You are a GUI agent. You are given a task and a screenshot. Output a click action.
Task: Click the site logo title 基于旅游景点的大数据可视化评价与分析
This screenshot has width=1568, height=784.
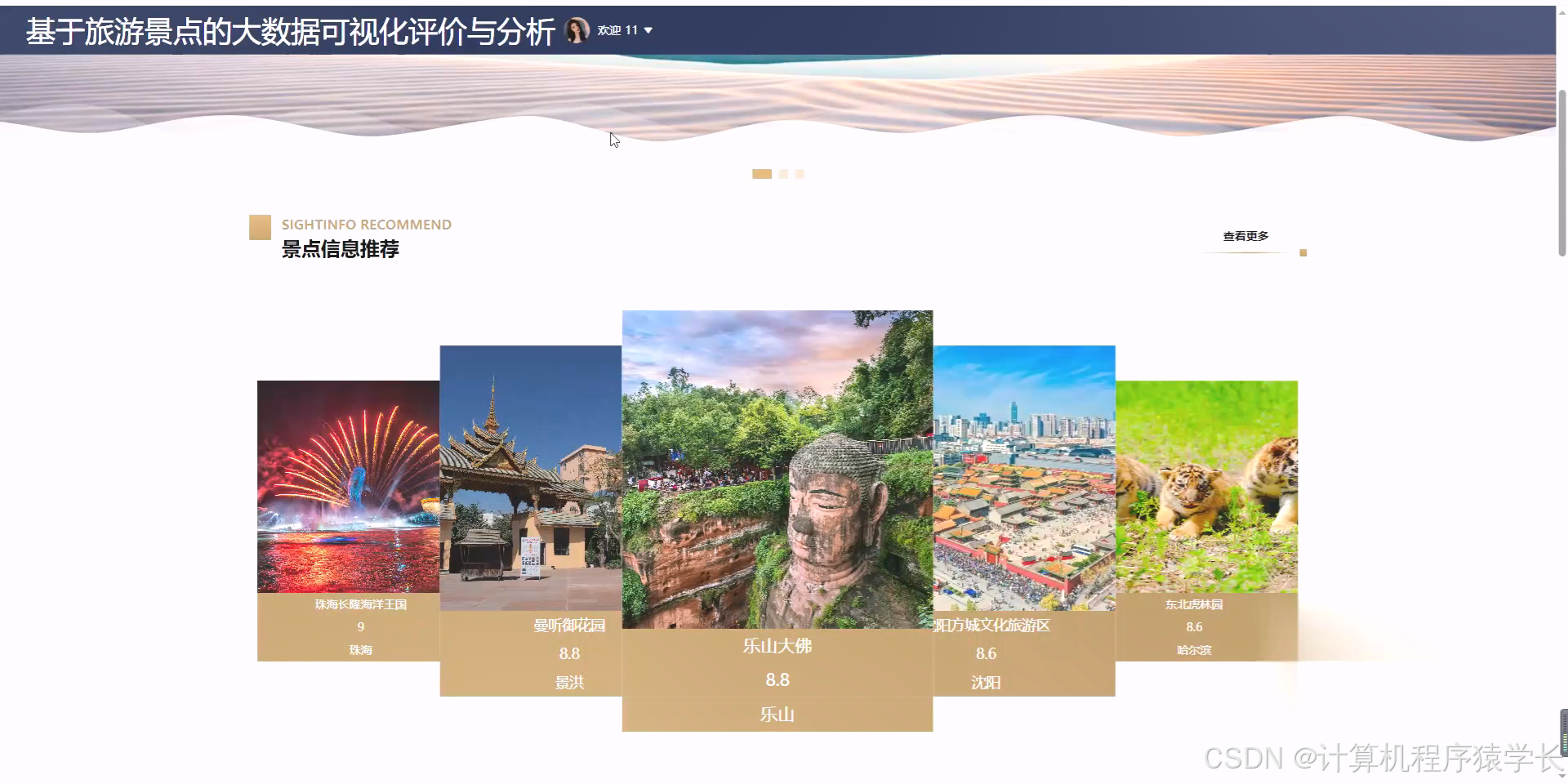289,33
